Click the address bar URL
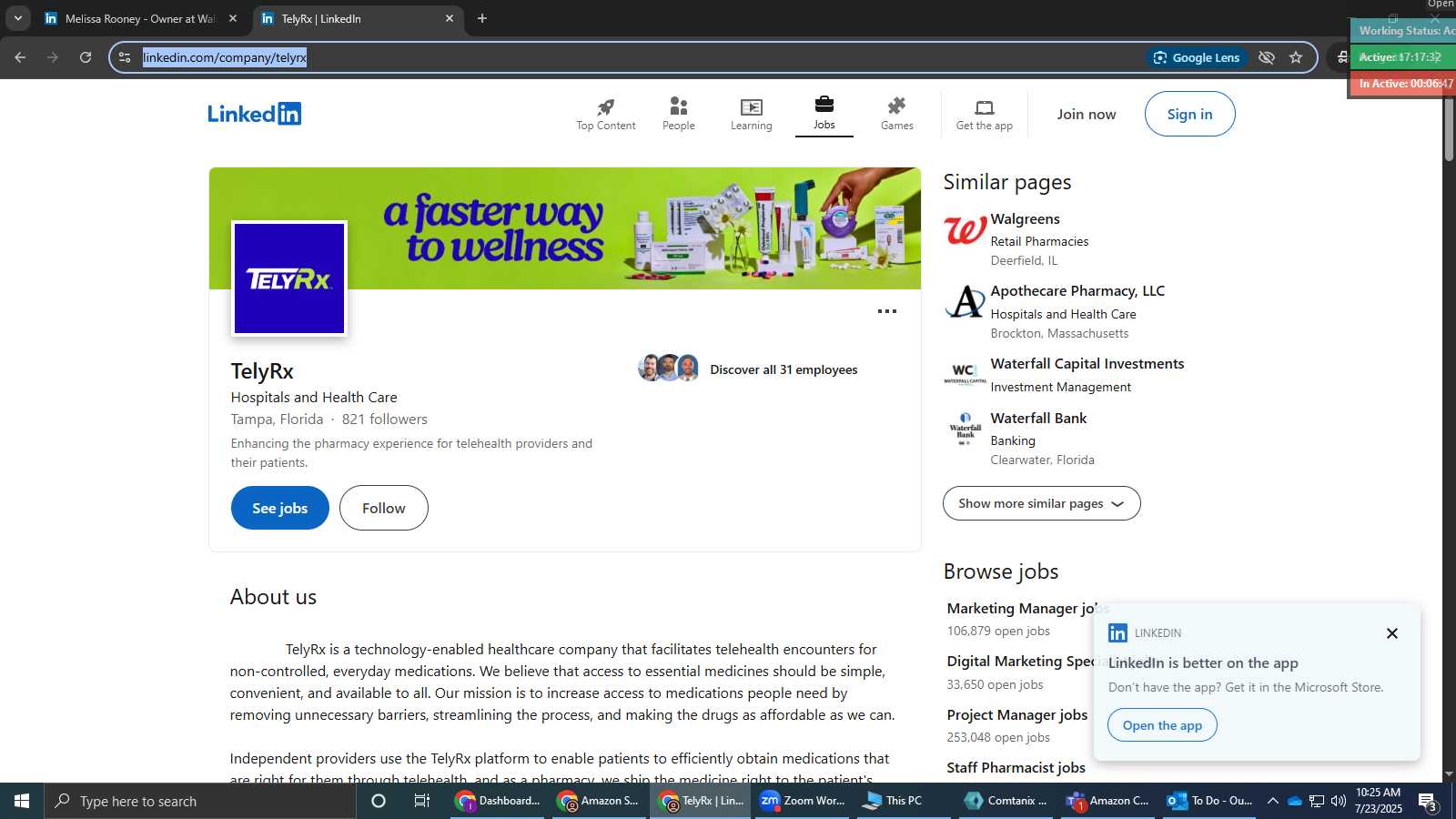The image size is (1456, 819). click(225, 57)
